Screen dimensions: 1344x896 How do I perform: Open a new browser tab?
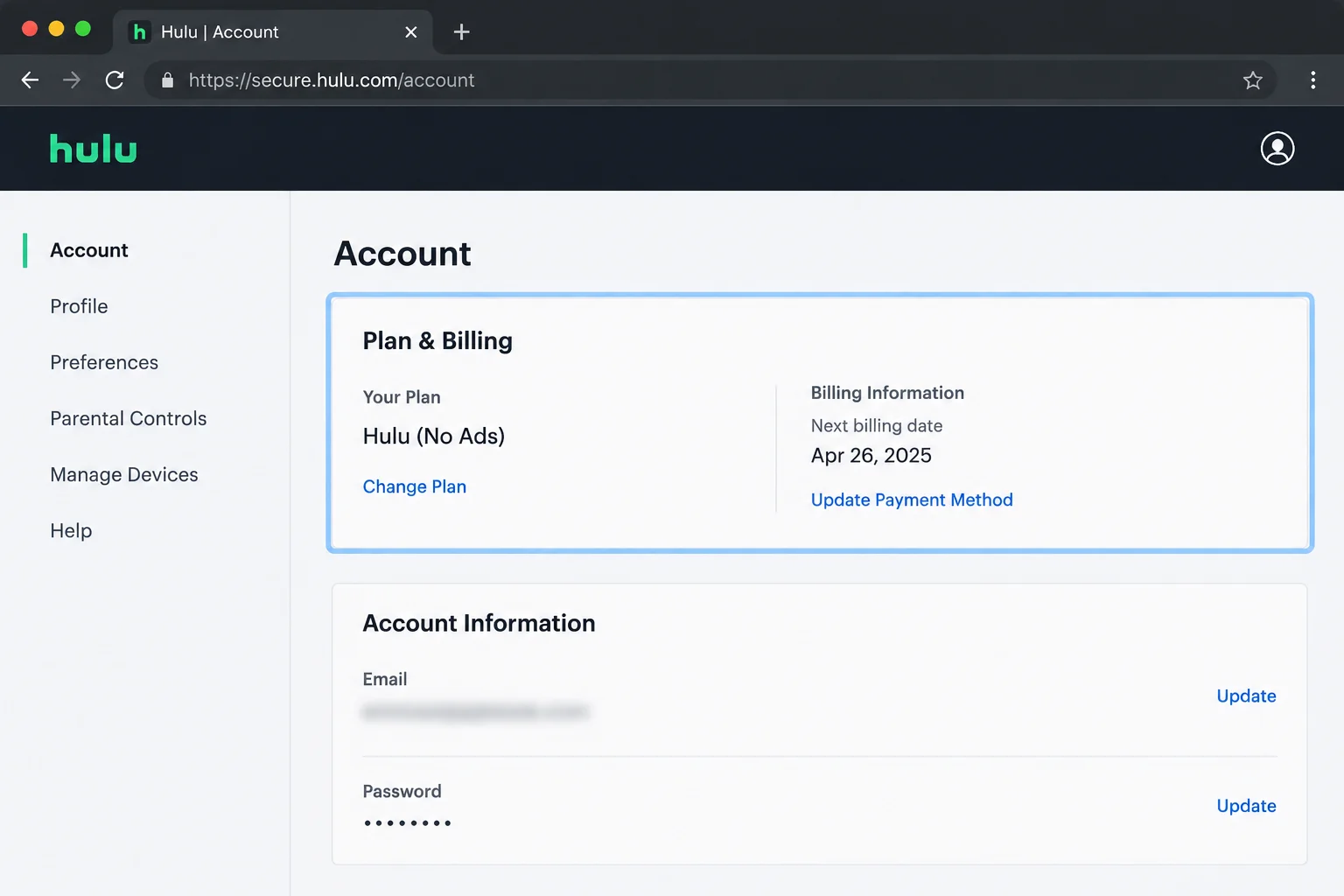coord(462,32)
